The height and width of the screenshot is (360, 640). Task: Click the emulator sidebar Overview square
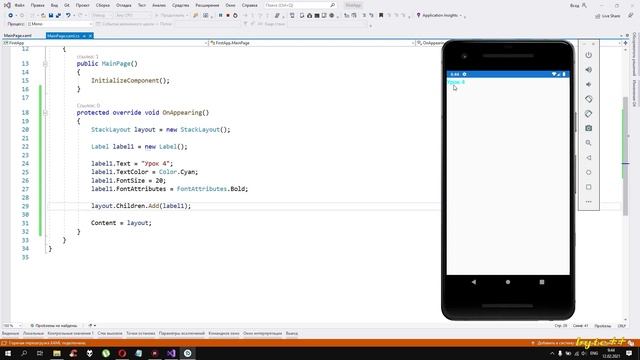(589, 187)
